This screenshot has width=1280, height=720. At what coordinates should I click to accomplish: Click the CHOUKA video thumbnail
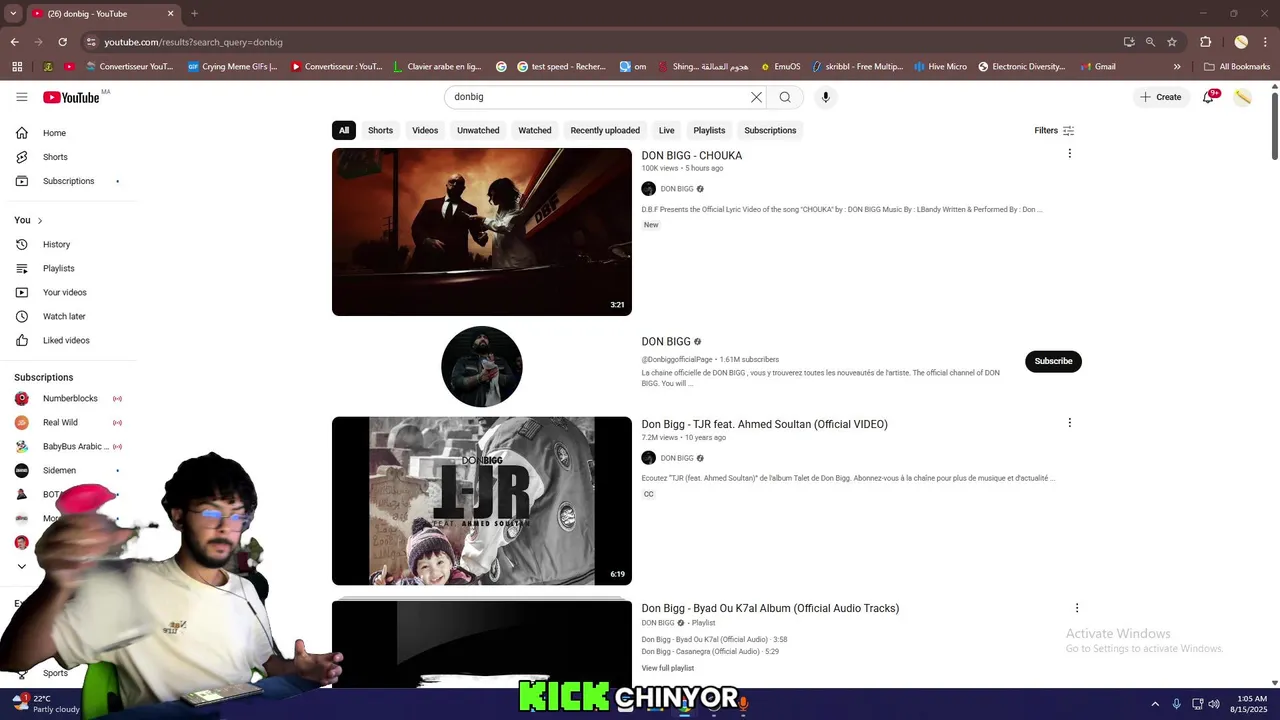[x=482, y=232]
